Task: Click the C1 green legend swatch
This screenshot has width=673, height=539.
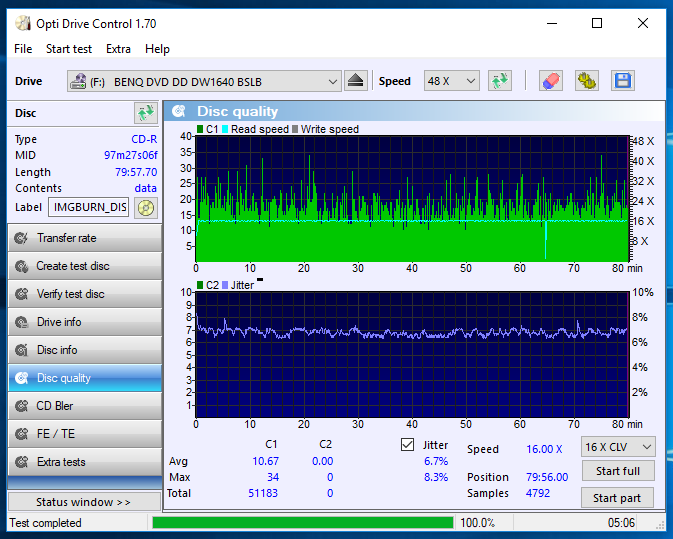Action: coord(200,129)
